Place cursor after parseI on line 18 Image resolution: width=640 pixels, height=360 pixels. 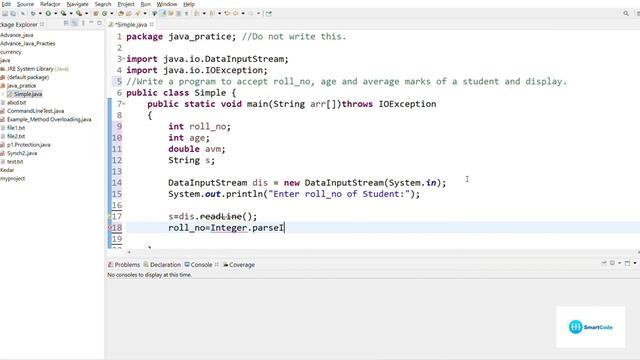coord(284,228)
